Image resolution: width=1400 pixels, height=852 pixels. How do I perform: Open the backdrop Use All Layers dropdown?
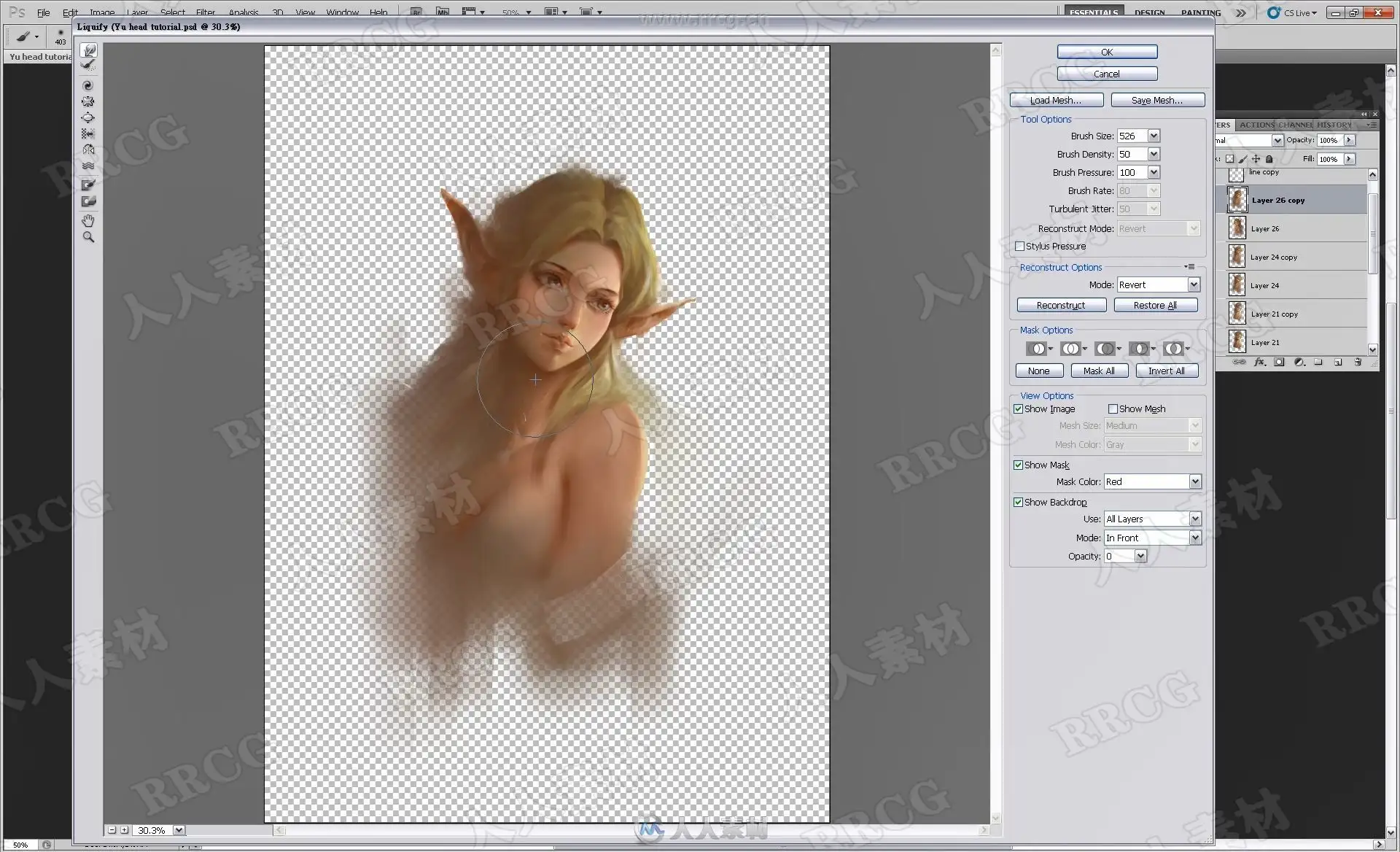click(1194, 519)
